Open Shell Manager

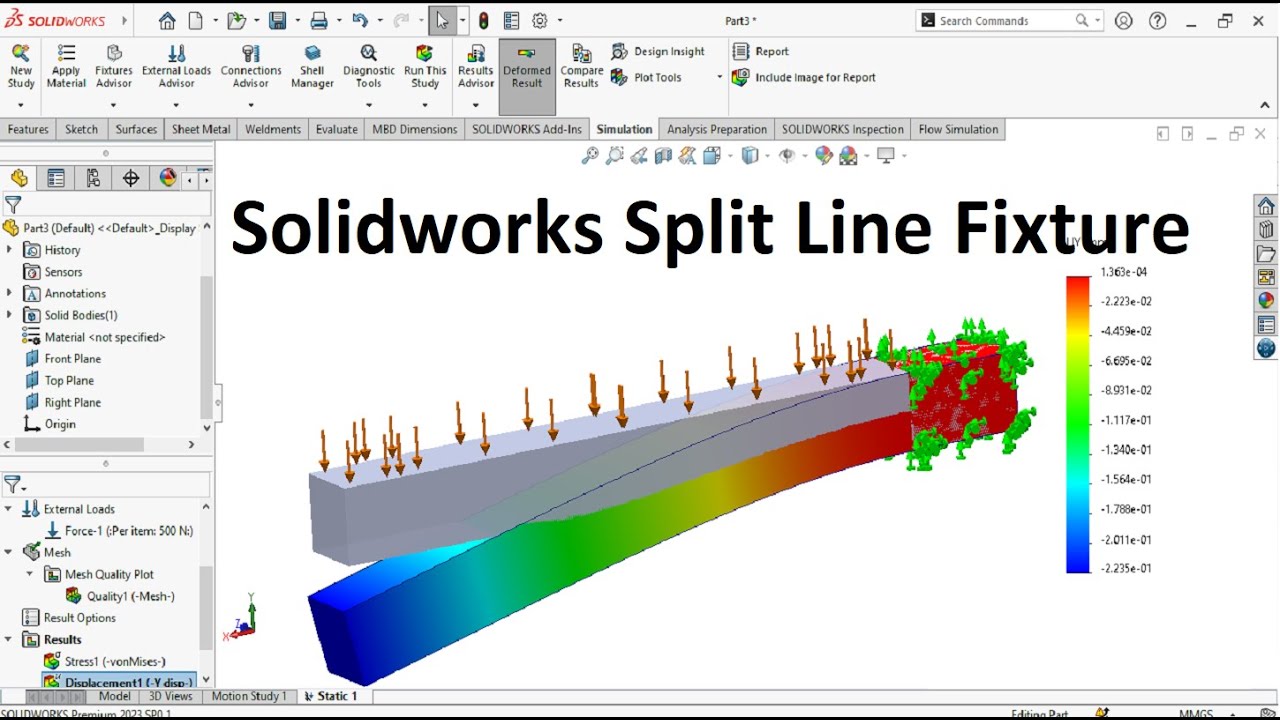[x=312, y=66]
